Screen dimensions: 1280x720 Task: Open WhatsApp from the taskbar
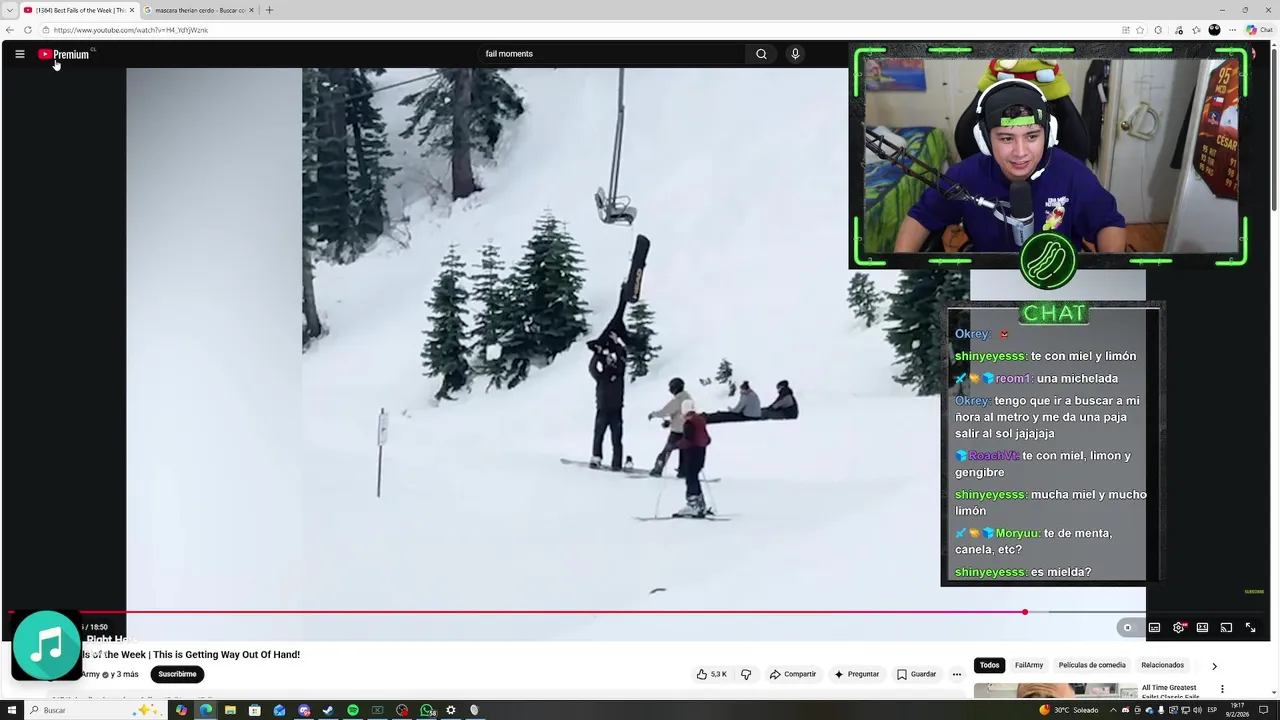(427, 710)
